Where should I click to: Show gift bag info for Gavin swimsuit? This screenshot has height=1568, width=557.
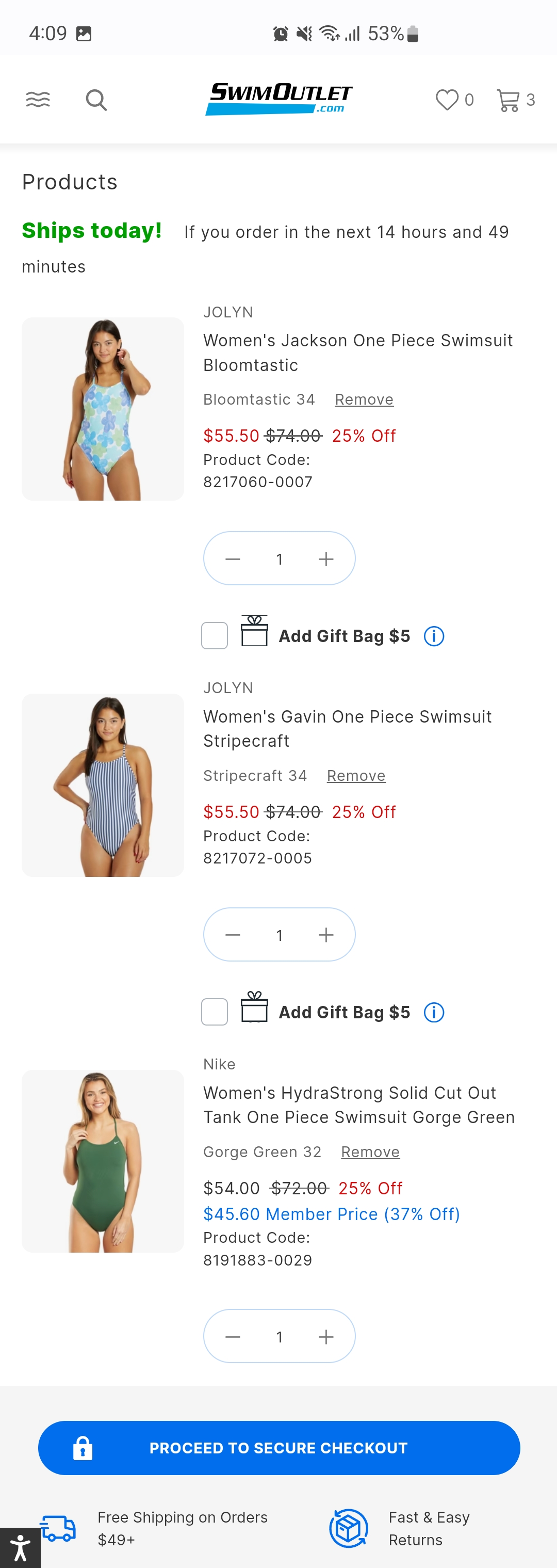pyautogui.click(x=434, y=1012)
